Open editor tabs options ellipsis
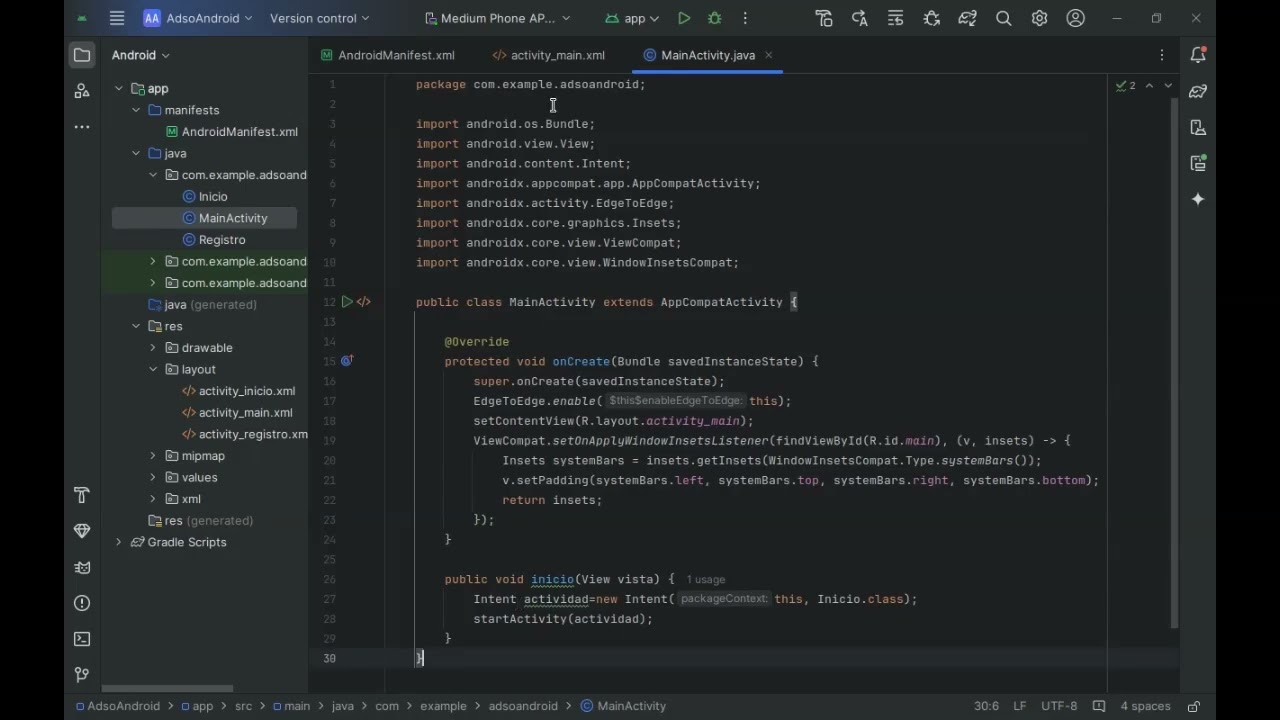The width and height of the screenshot is (1280, 720). tap(1162, 55)
